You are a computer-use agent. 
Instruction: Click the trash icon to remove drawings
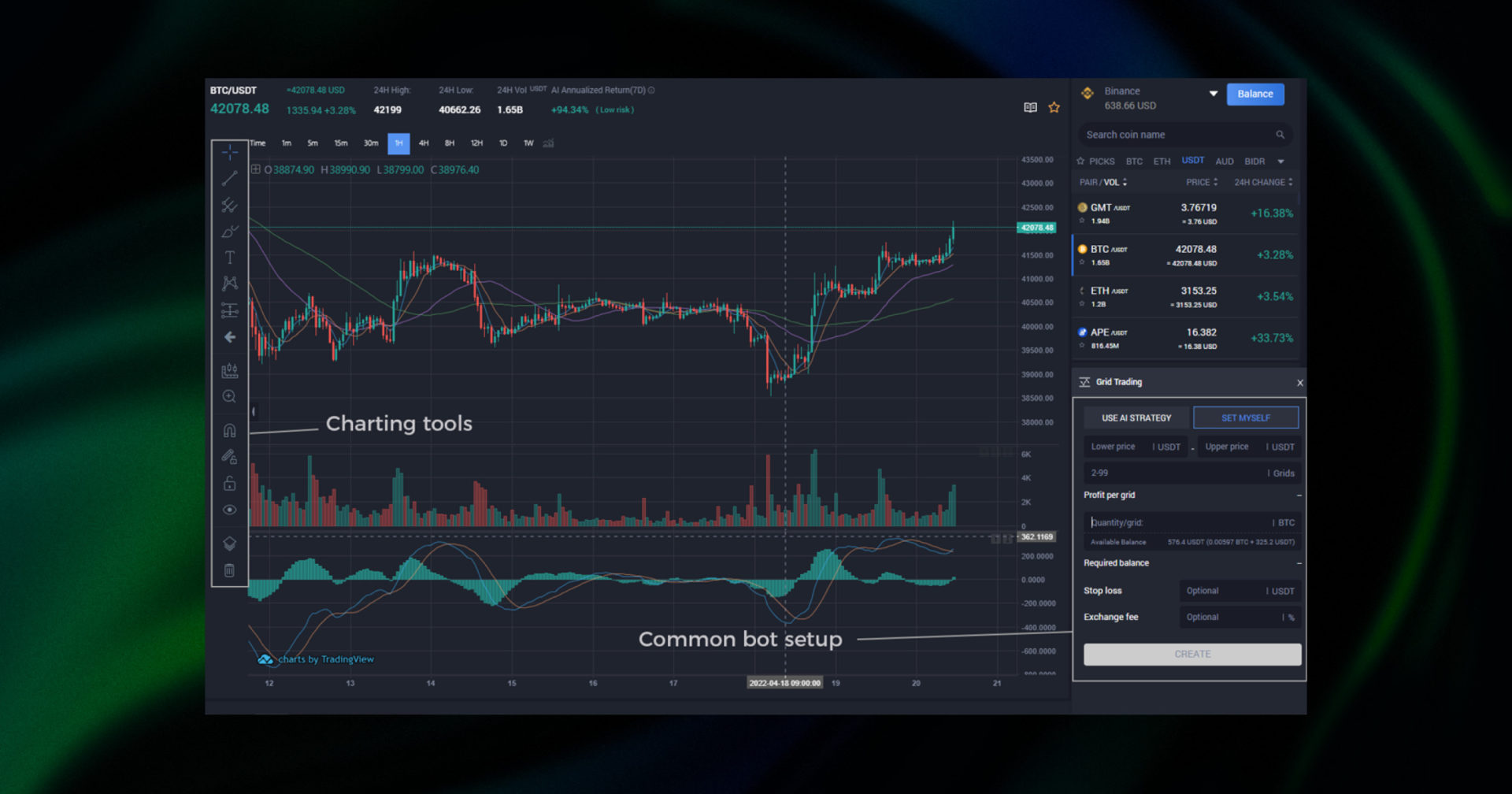(x=229, y=570)
